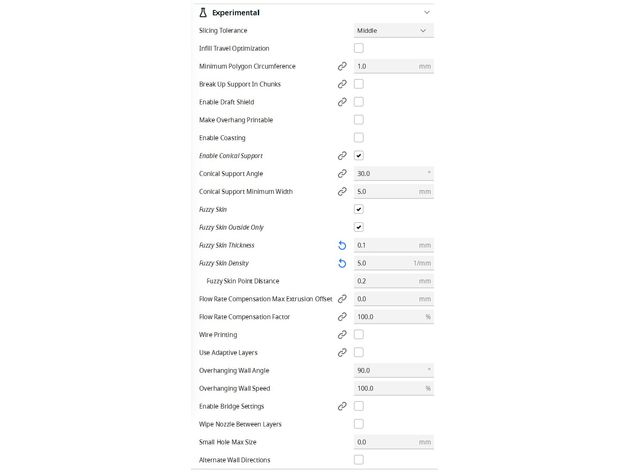
Task: Reset Fuzzy Skin Density value
Action: click(342, 263)
